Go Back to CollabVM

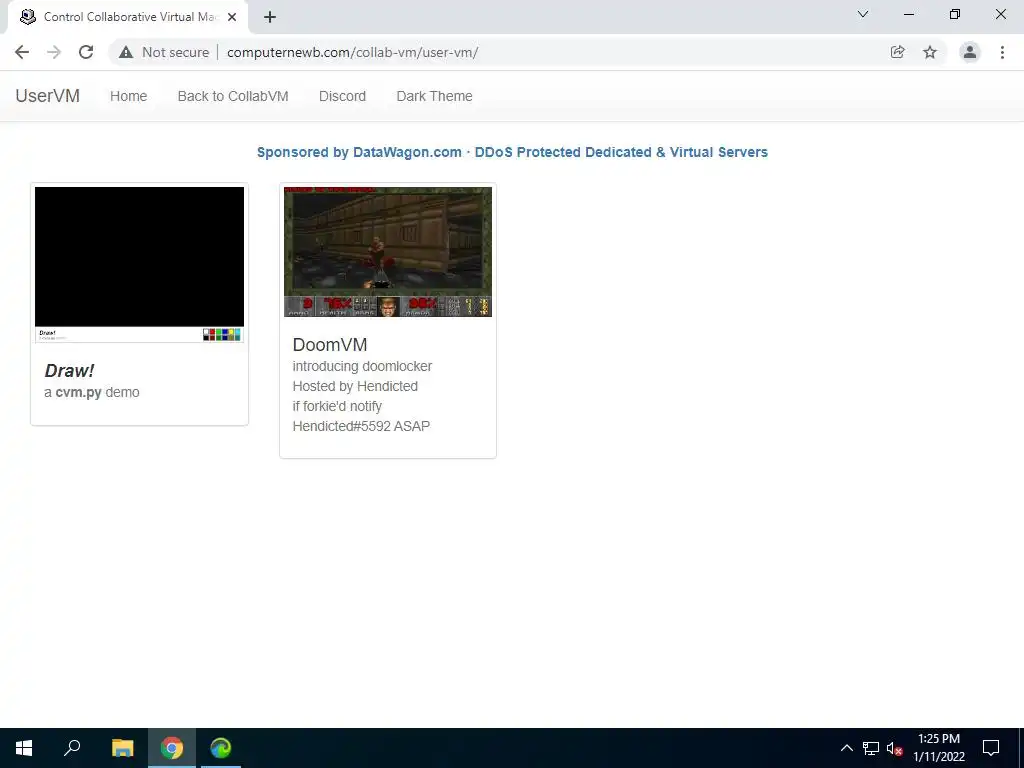point(233,96)
